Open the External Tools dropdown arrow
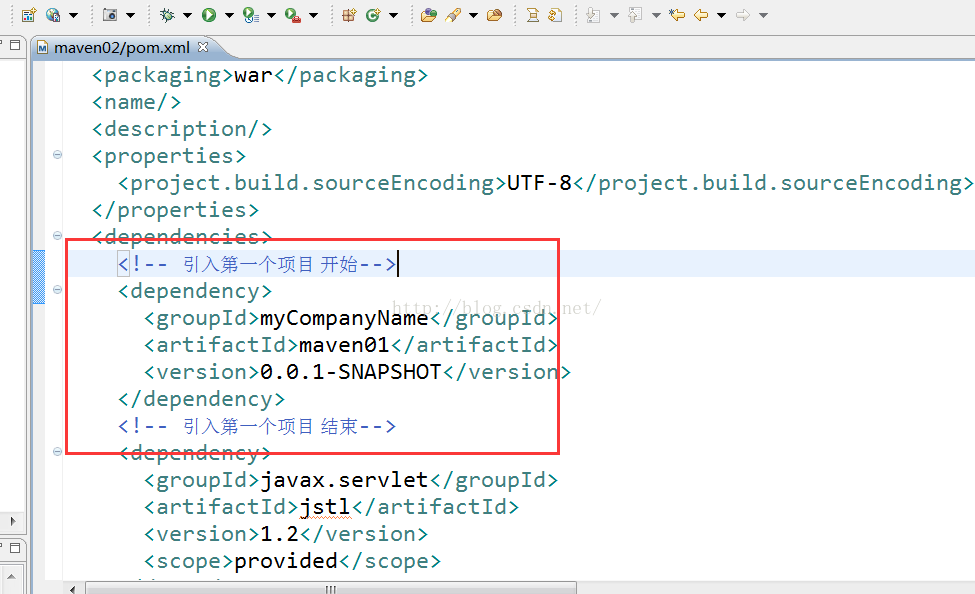This screenshot has width=975, height=594. [313, 16]
